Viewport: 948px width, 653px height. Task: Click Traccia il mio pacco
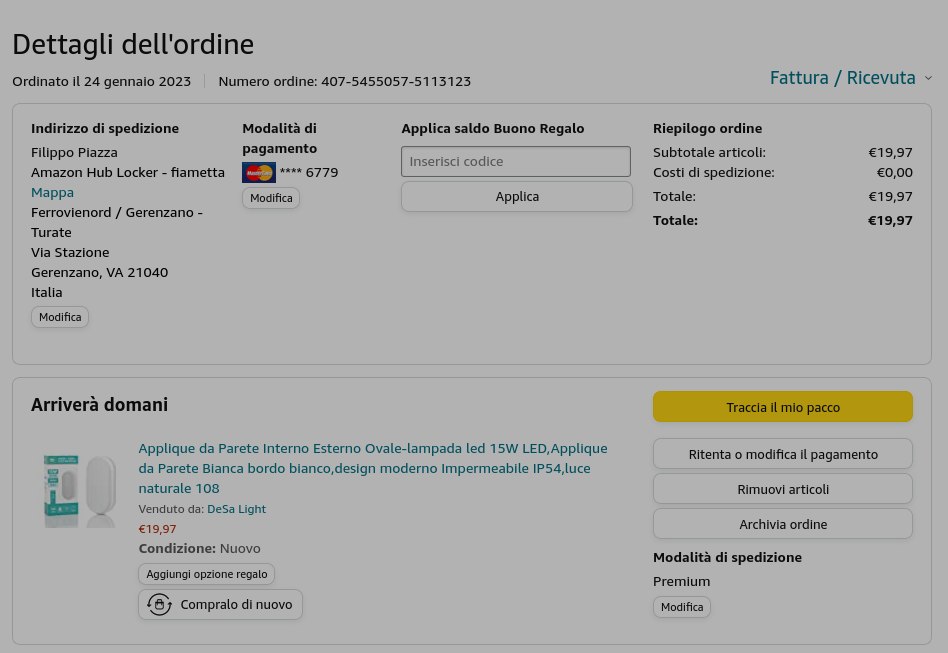(782, 407)
